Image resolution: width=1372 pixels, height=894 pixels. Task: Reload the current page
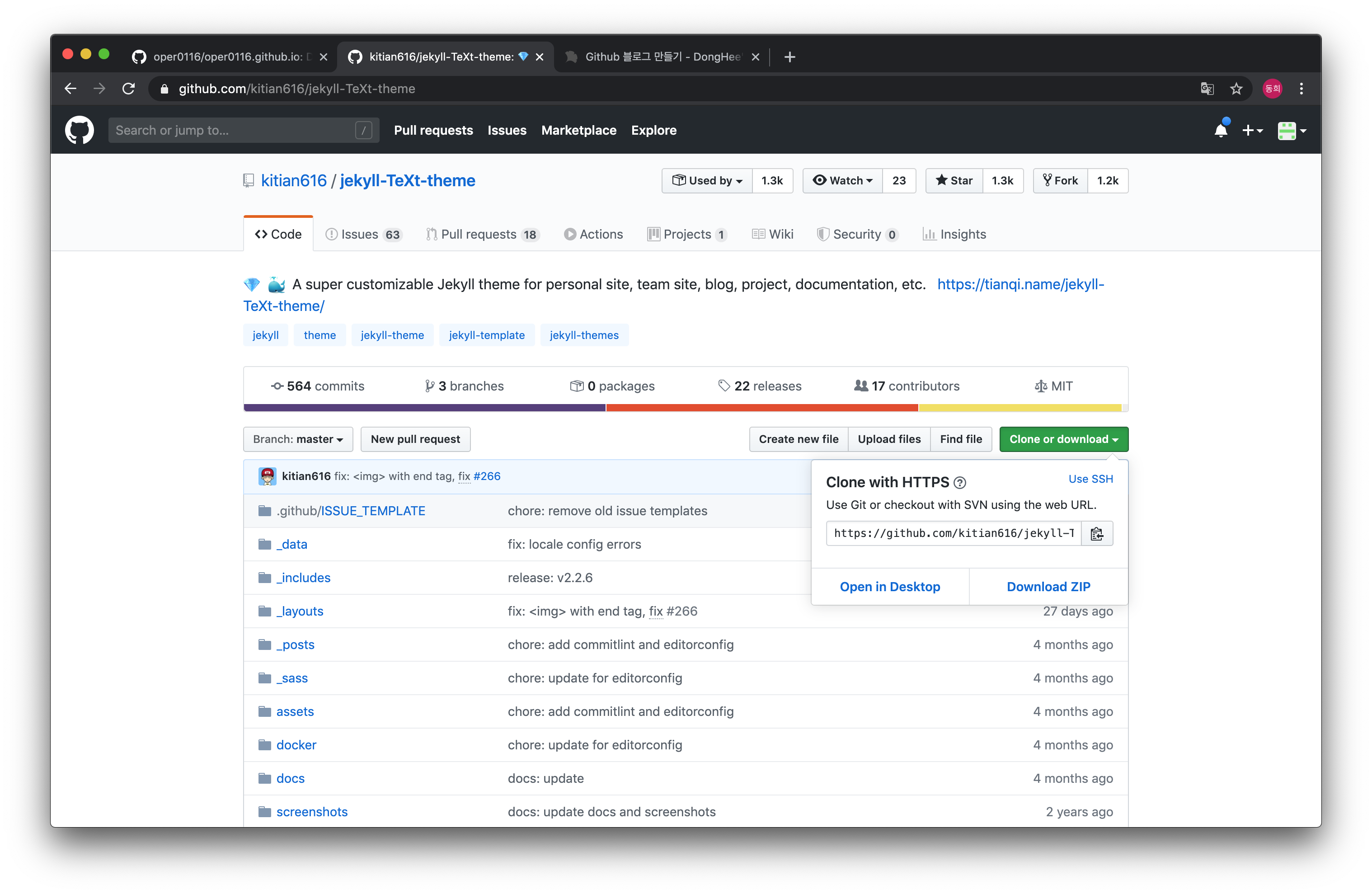click(x=128, y=89)
